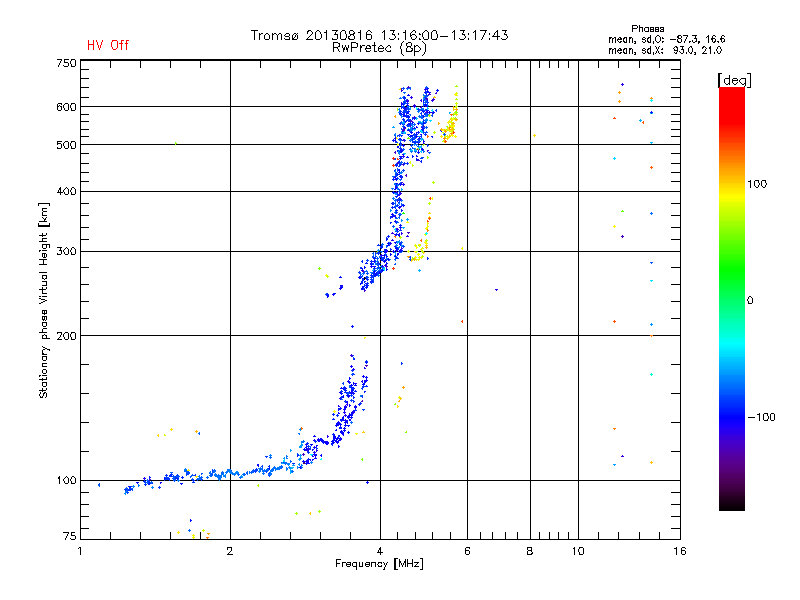Click the y-axis tick label '100'
The width and height of the screenshot is (800, 600).
click(66, 481)
